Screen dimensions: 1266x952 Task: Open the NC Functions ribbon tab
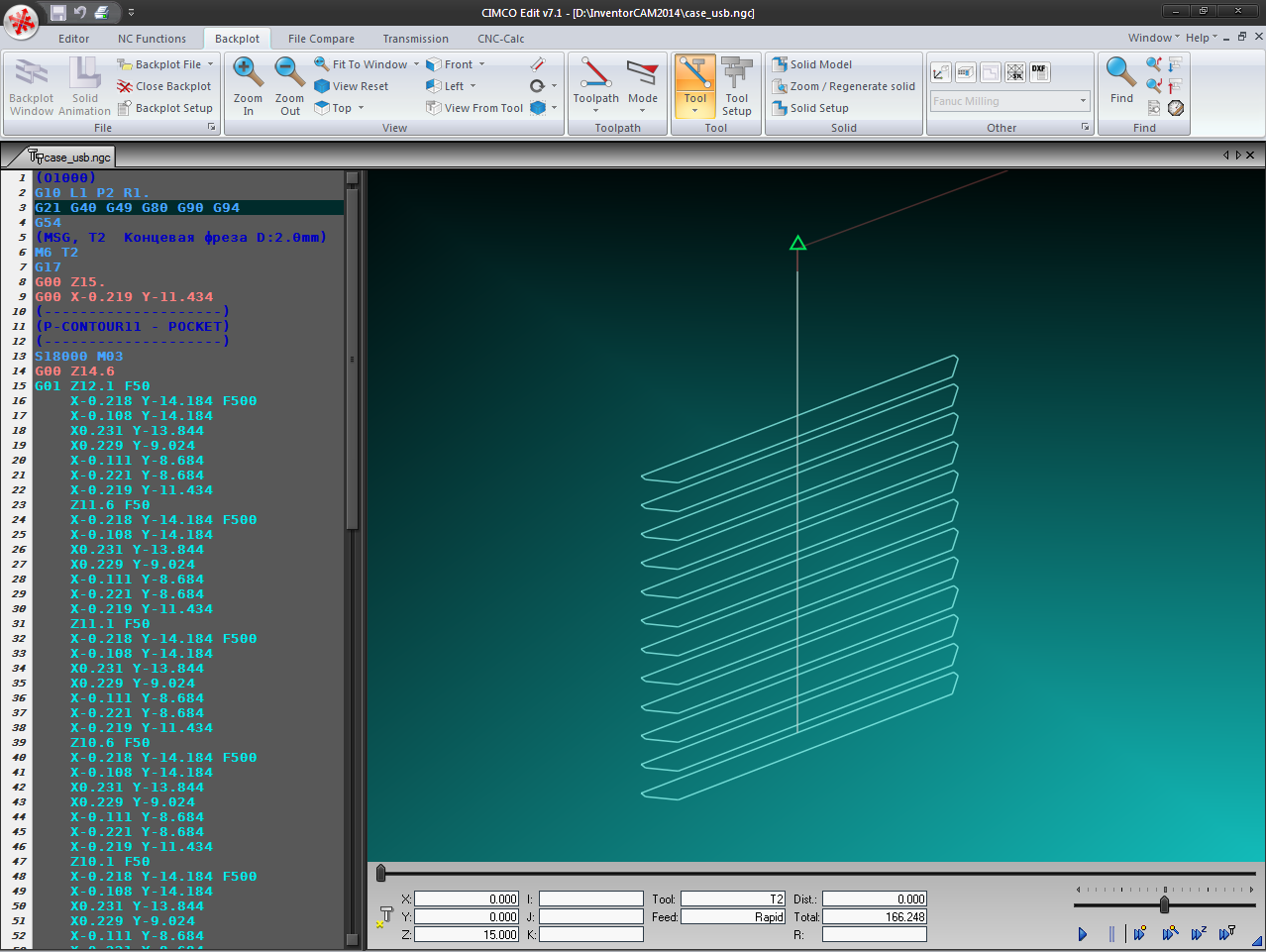tap(152, 39)
